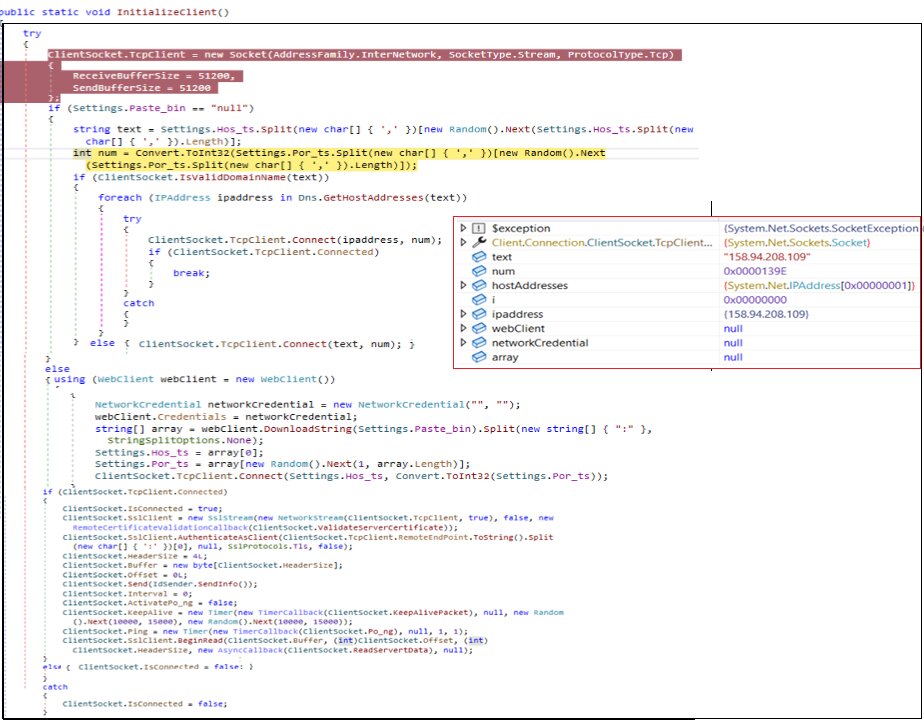Click the SendInfo method call
The width and height of the screenshot is (924, 723).
click(x=216, y=584)
